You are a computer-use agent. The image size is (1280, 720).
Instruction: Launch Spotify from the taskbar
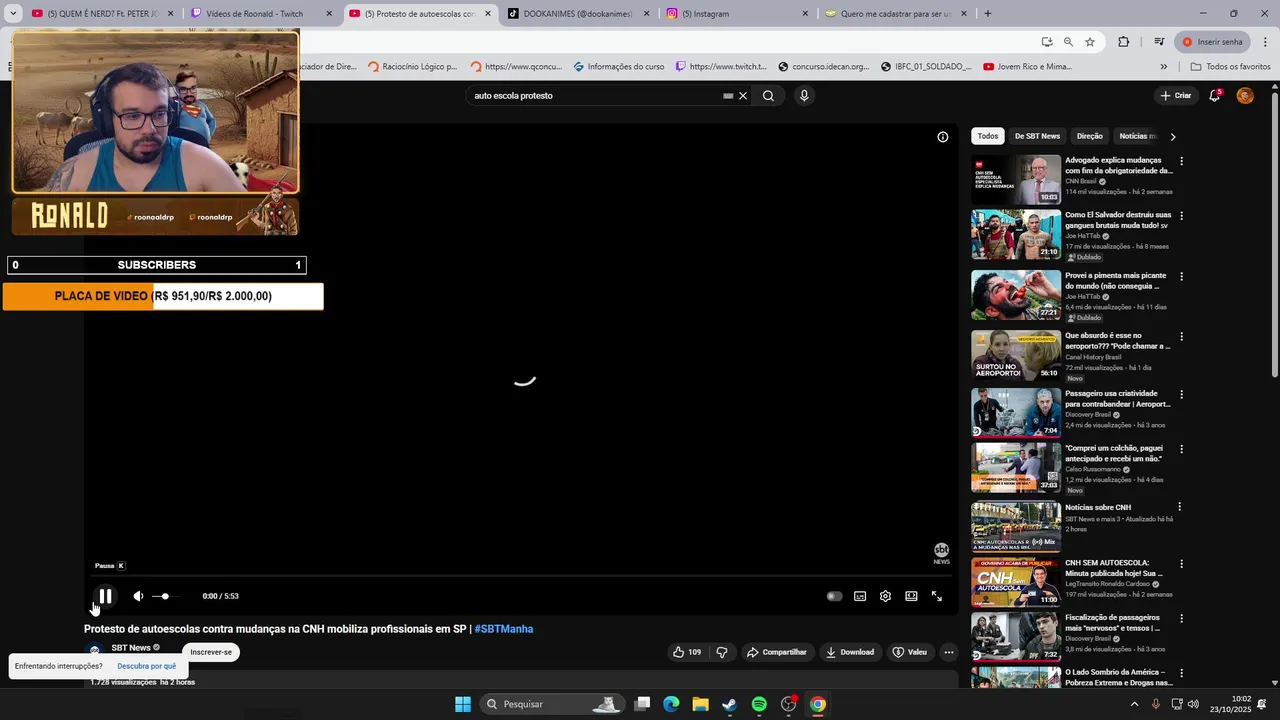(759, 704)
